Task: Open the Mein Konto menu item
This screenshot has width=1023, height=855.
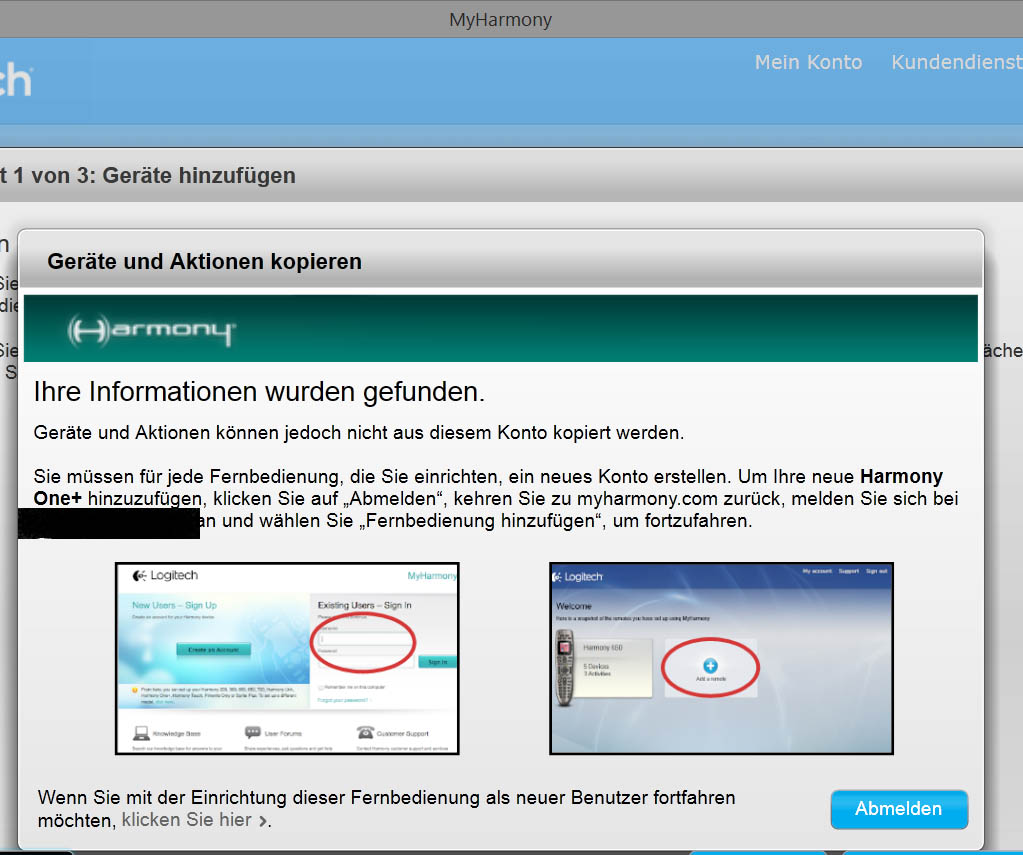Action: (808, 62)
